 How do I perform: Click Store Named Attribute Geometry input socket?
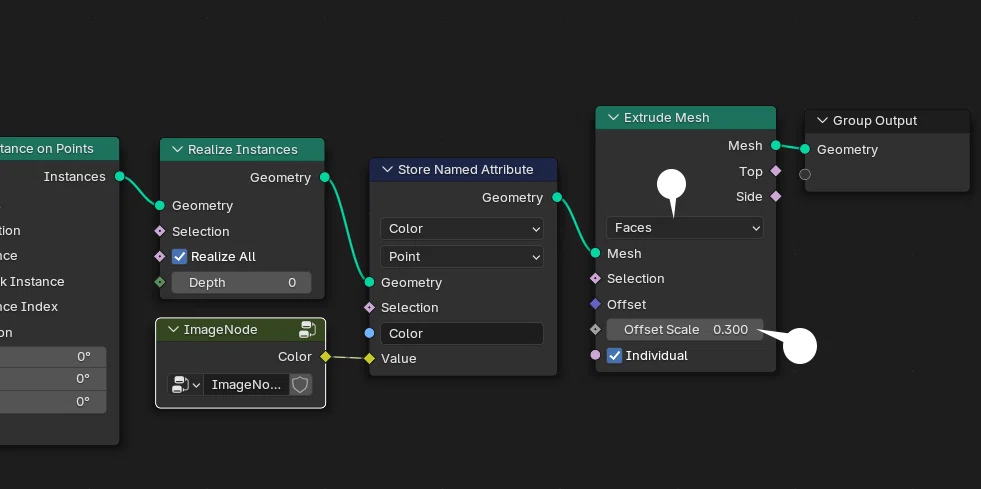coord(369,282)
